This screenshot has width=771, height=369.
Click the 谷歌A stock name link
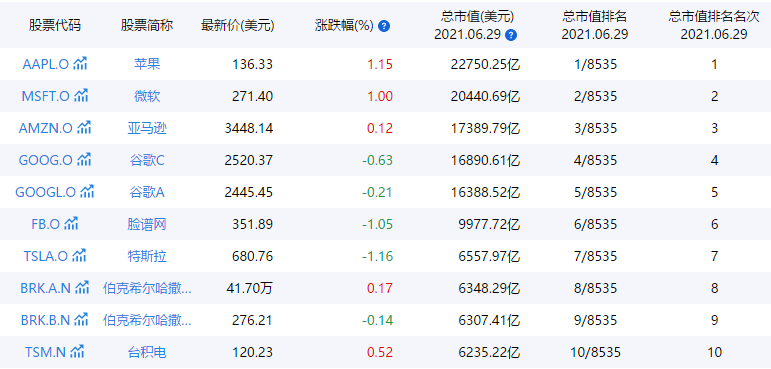coord(147,192)
